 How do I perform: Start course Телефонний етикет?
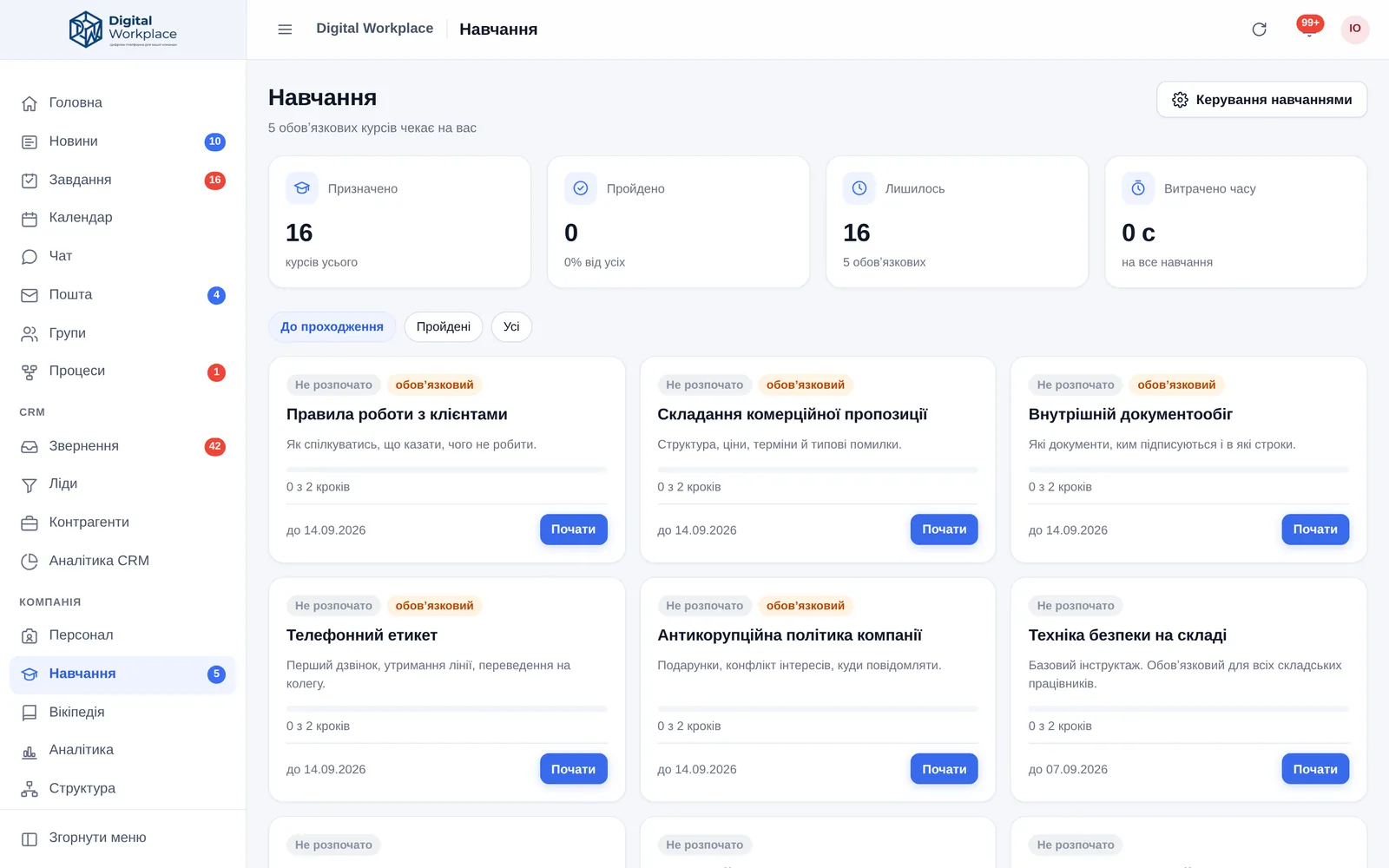pos(573,769)
